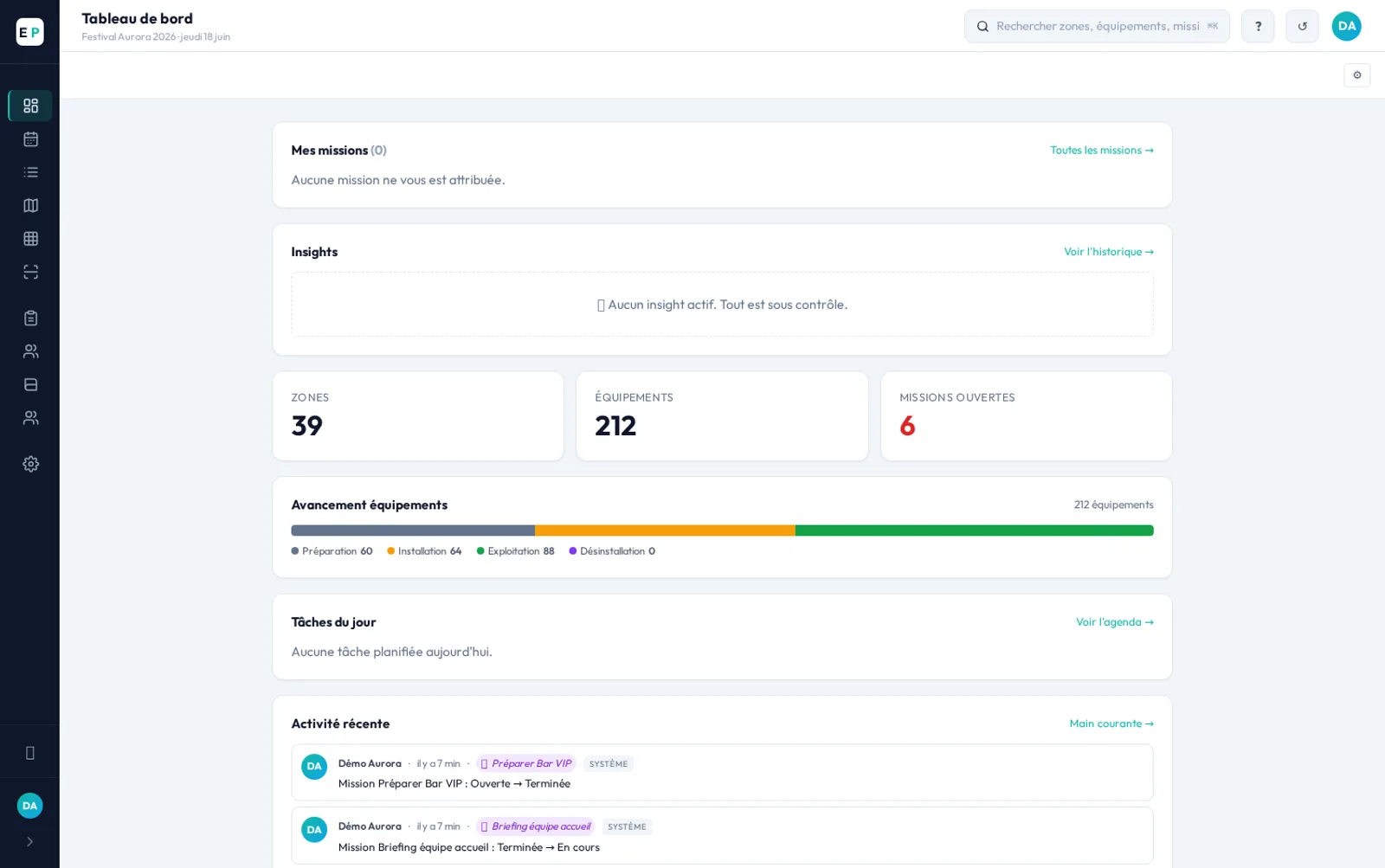
Task: Open the settings gear in sidebar
Action: (x=30, y=464)
